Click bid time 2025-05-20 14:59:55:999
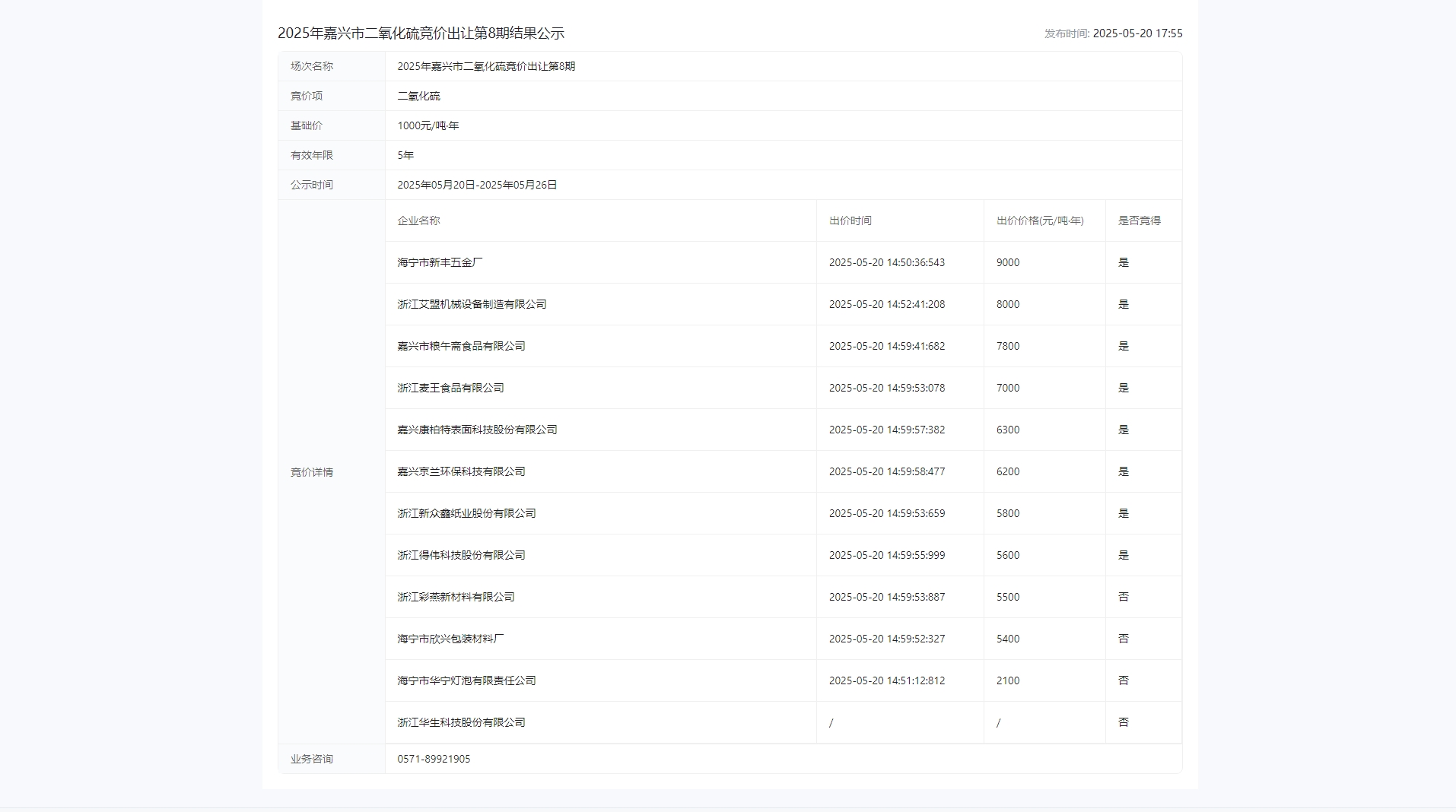 click(x=887, y=555)
